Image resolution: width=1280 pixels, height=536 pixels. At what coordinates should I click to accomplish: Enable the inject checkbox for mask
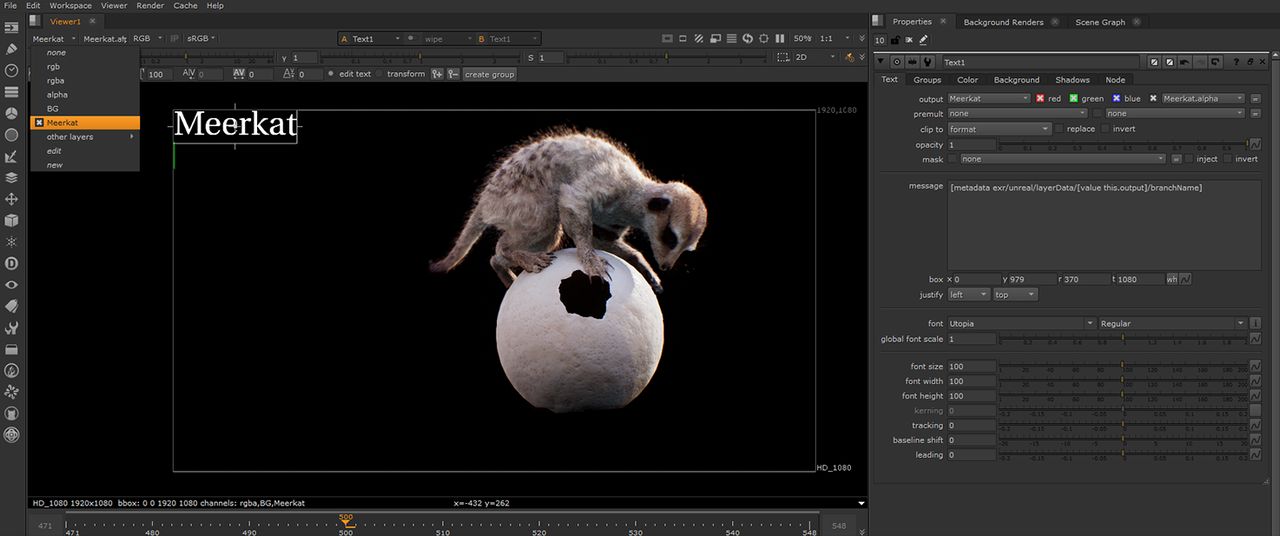point(1188,159)
